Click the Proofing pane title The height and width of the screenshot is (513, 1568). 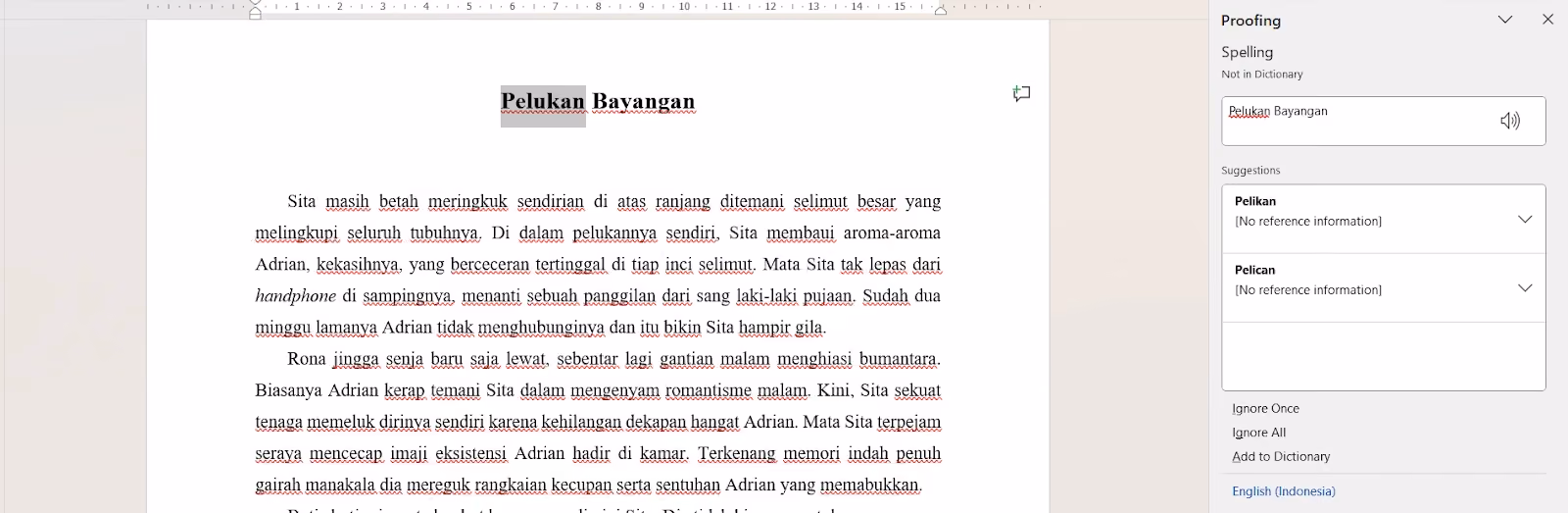click(1250, 21)
